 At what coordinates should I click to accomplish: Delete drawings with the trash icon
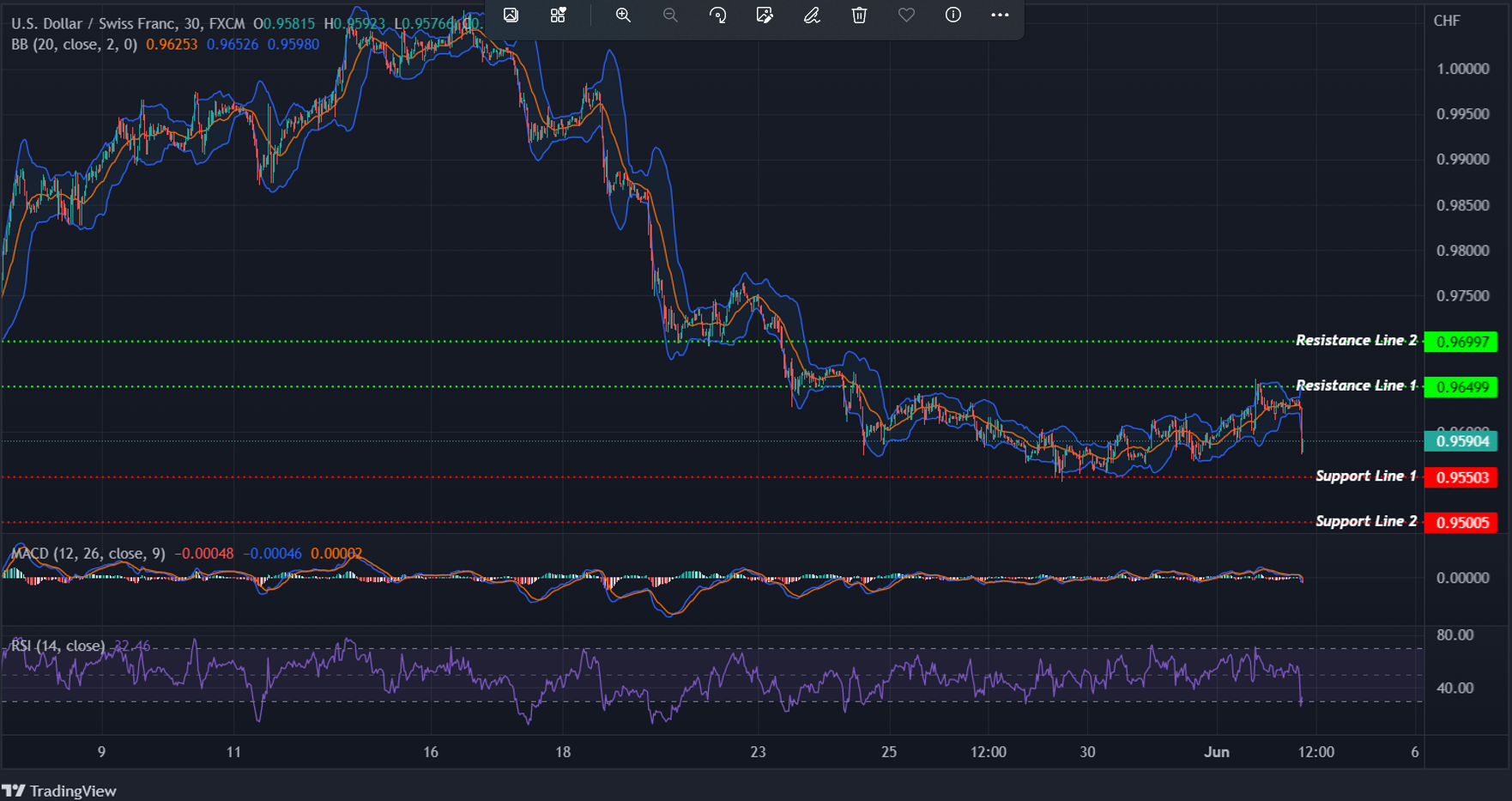pos(859,15)
